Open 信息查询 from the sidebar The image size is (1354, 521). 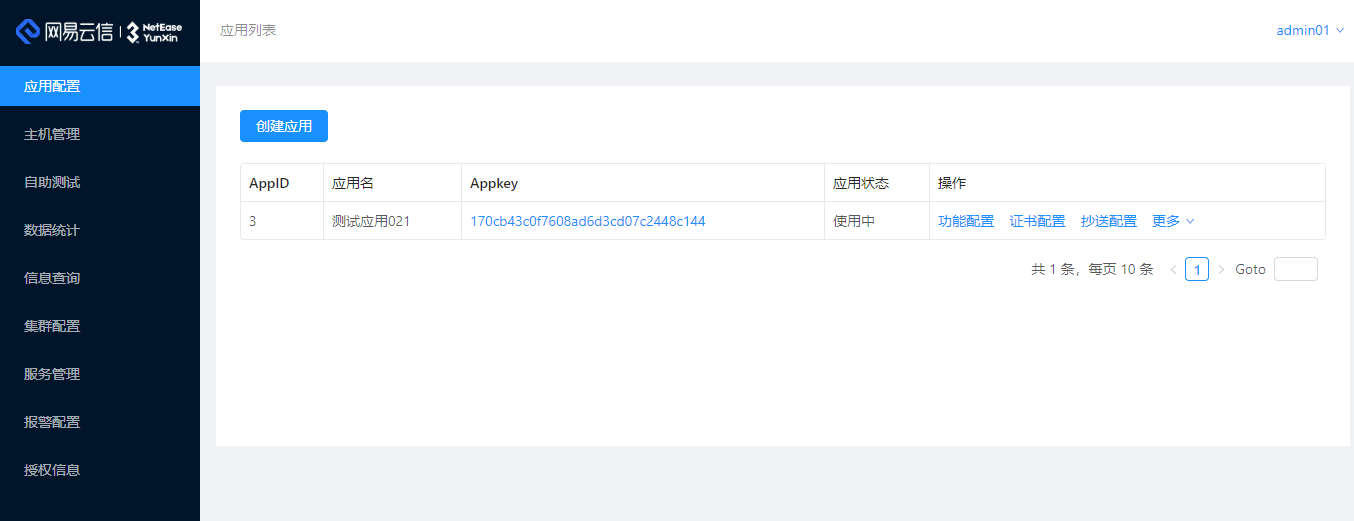(52, 278)
